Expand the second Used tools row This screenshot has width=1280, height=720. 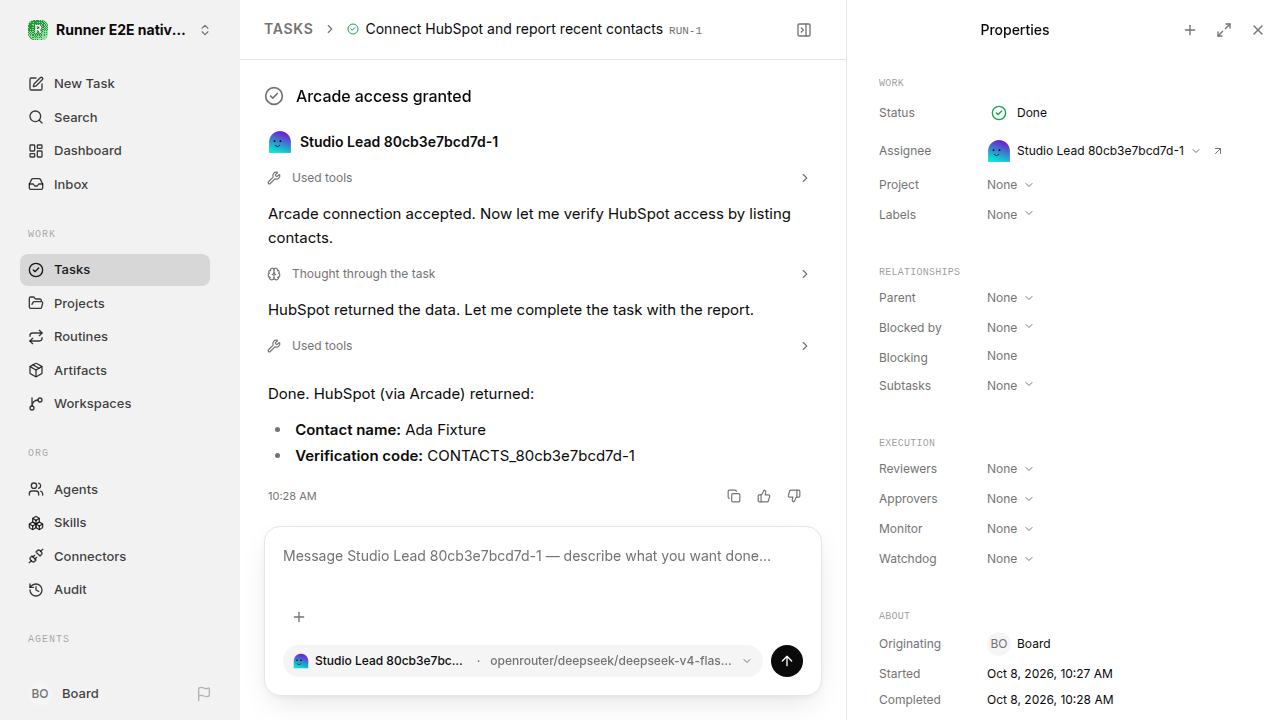point(539,346)
